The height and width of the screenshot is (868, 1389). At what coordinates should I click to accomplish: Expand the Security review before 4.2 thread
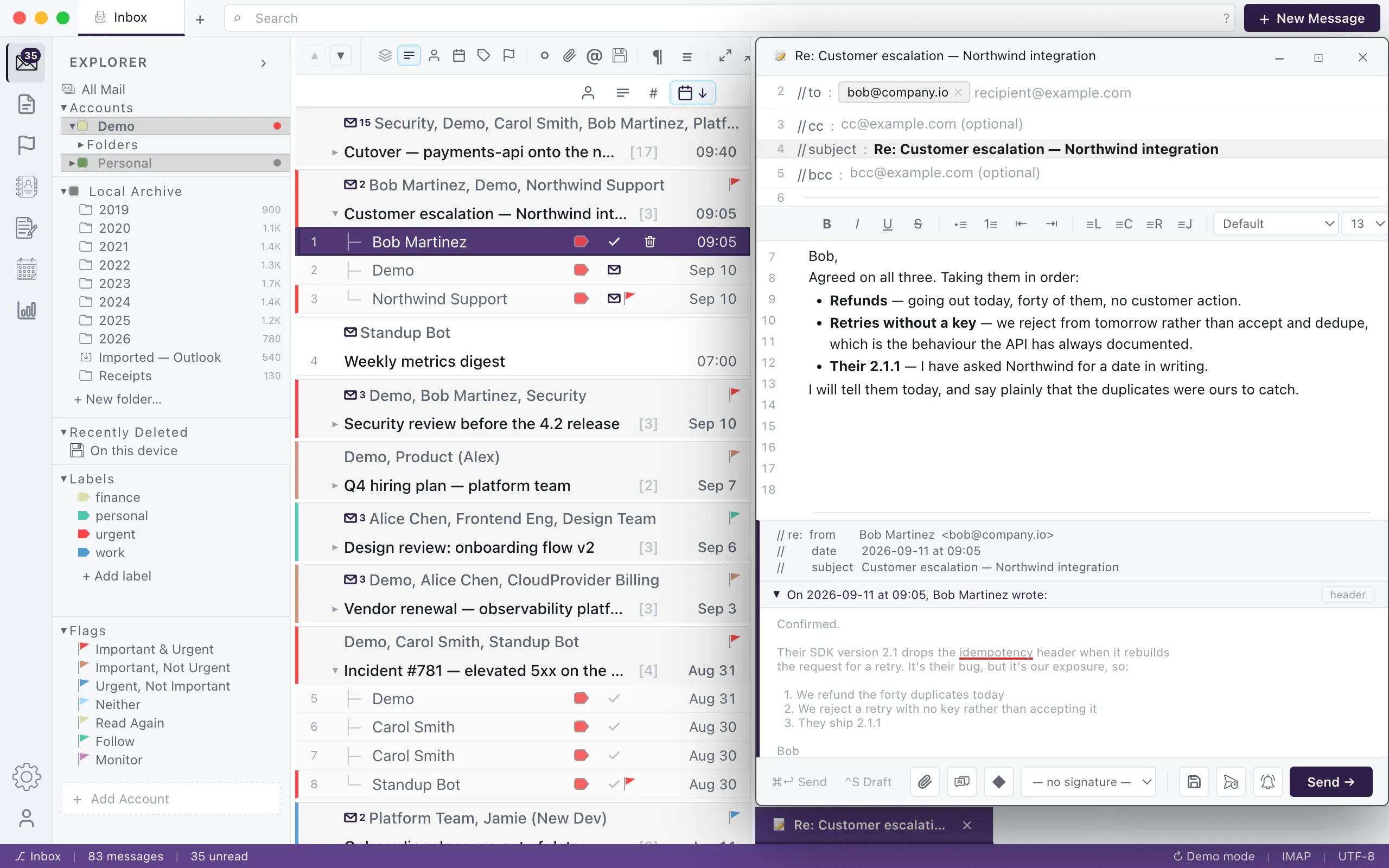point(335,424)
